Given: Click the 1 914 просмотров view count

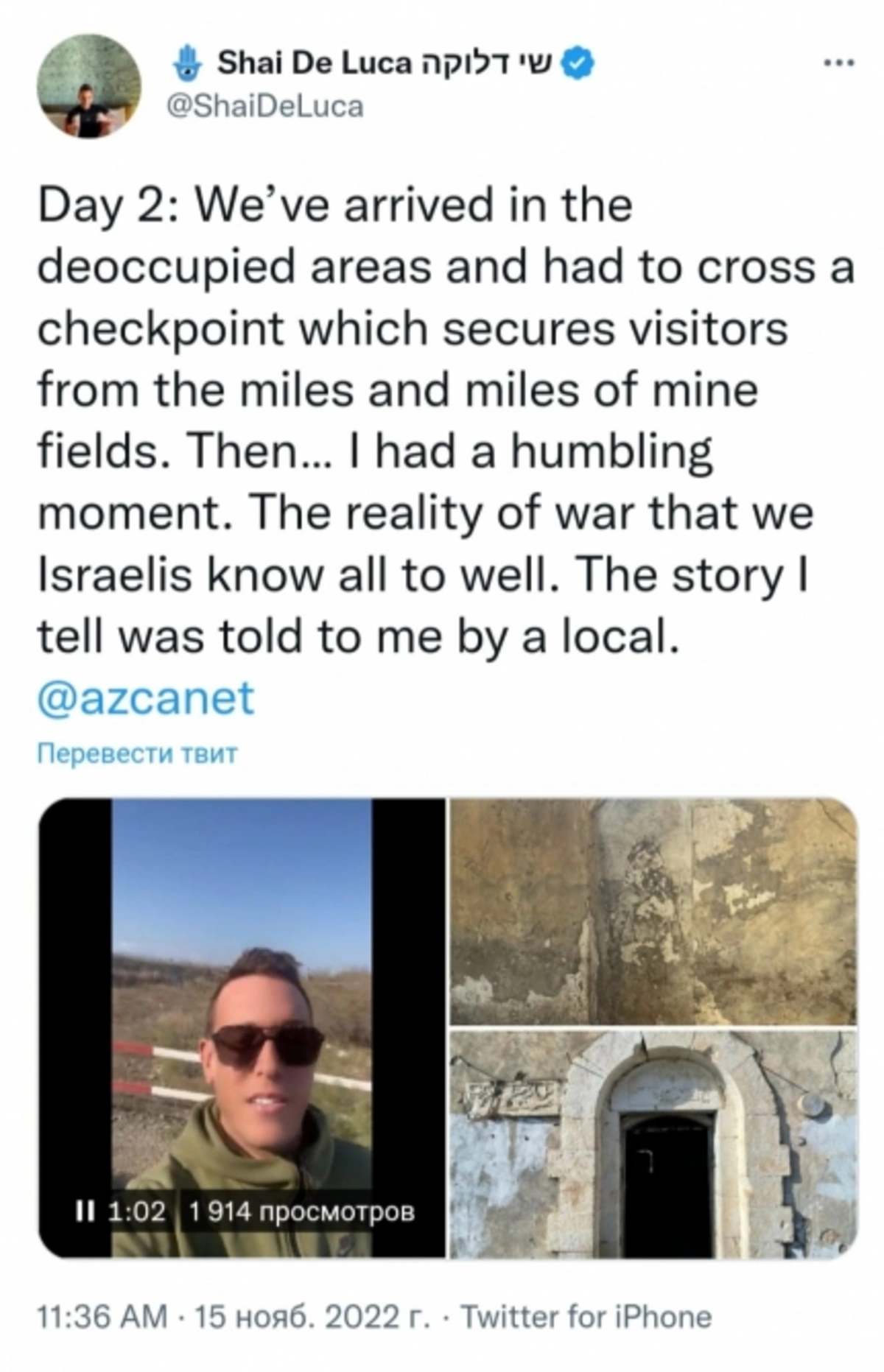Looking at the screenshot, I should [302, 1211].
